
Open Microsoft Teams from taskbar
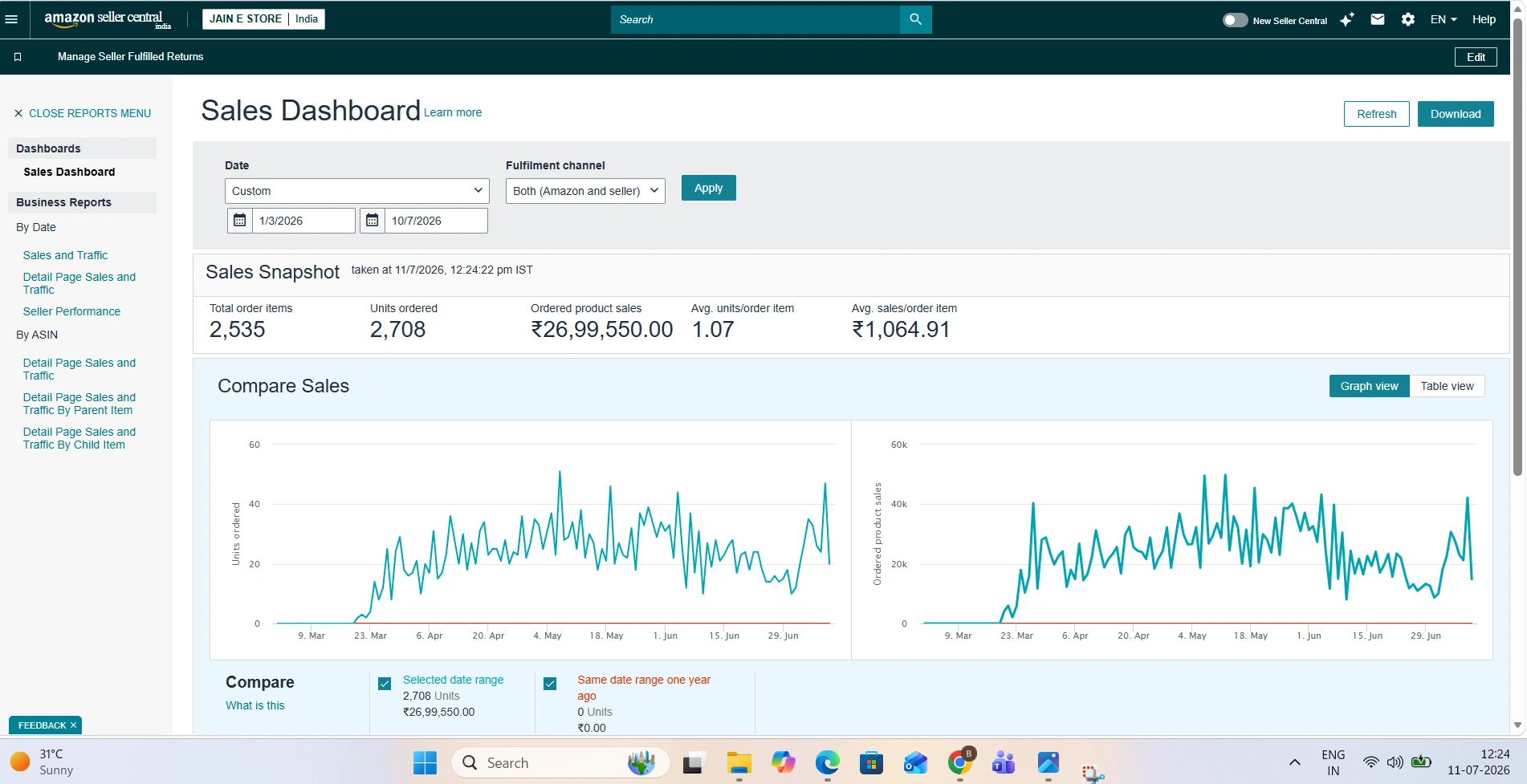[x=1004, y=762]
